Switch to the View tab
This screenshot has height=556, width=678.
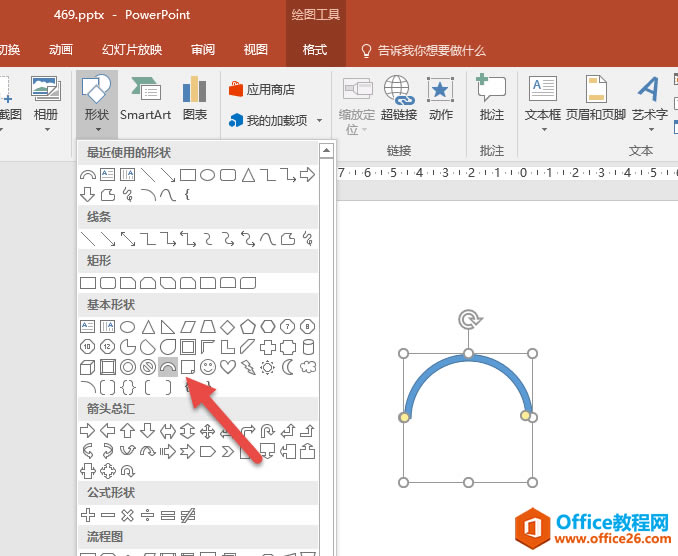click(256, 50)
